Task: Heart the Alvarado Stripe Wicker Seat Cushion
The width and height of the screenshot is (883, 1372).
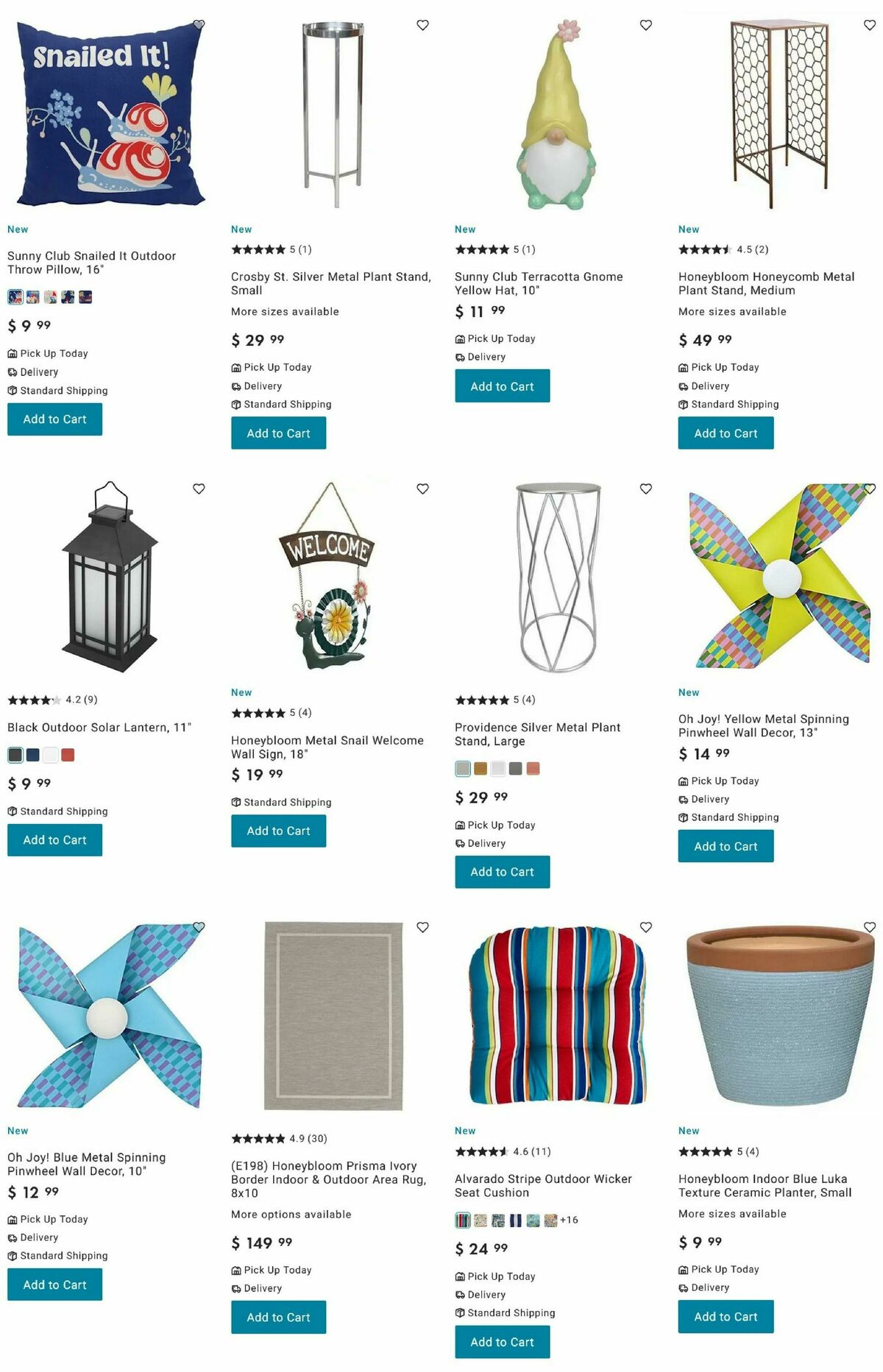Action: click(x=646, y=927)
